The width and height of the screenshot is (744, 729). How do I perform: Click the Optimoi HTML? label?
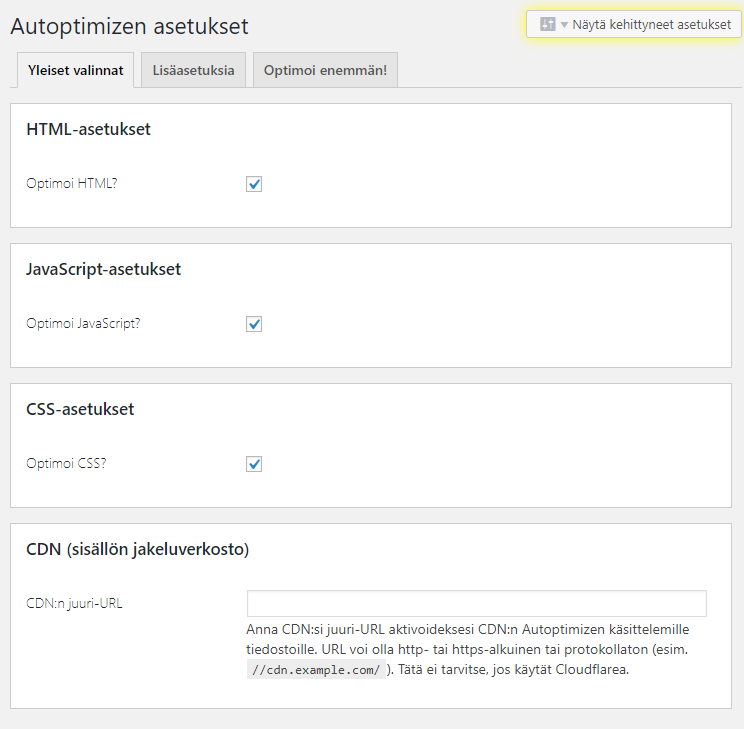[72, 184]
